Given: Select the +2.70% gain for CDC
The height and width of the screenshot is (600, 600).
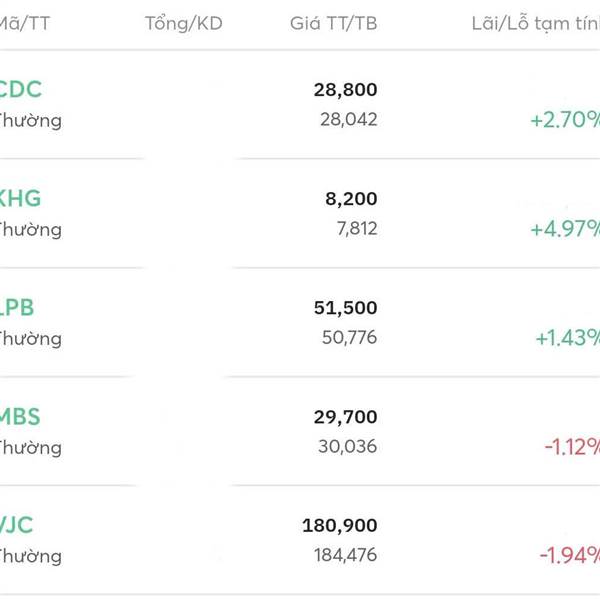Looking at the screenshot, I should pos(565,121).
